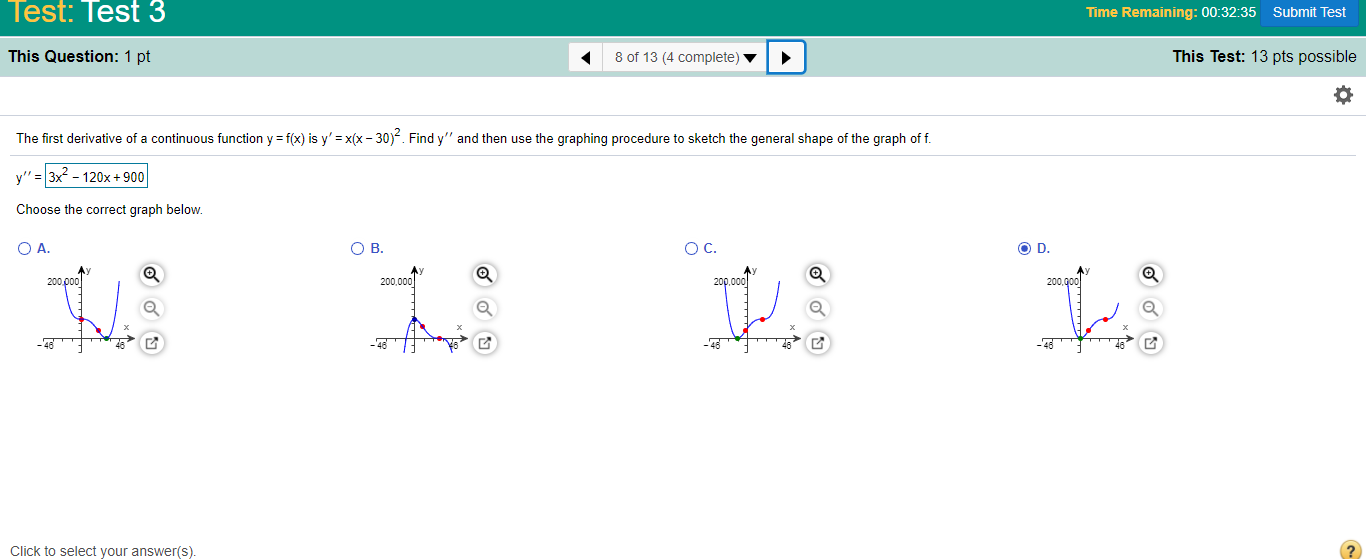The height and width of the screenshot is (559, 1366).
Task: Click 'Choose the correct graph below' text
Action: point(109,210)
